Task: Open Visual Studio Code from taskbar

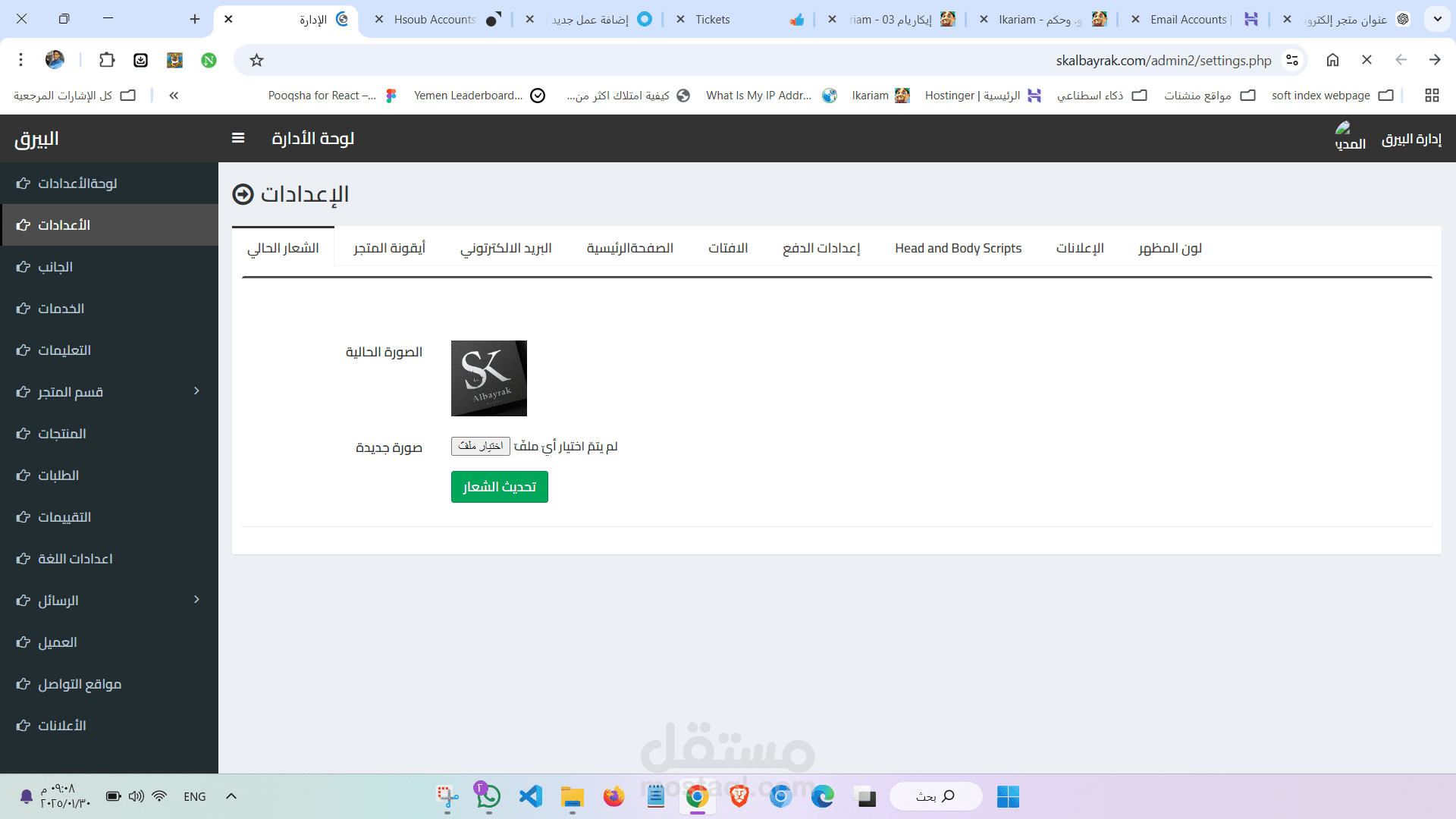Action: tap(531, 796)
